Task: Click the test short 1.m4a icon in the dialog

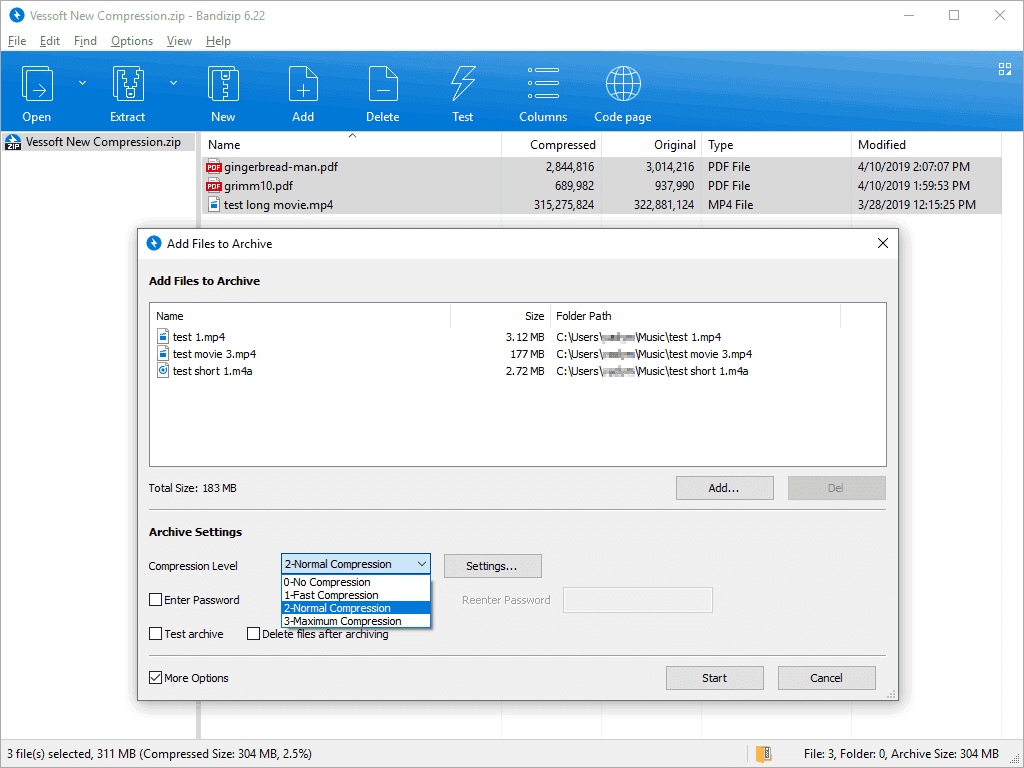Action: pyautogui.click(x=163, y=371)
